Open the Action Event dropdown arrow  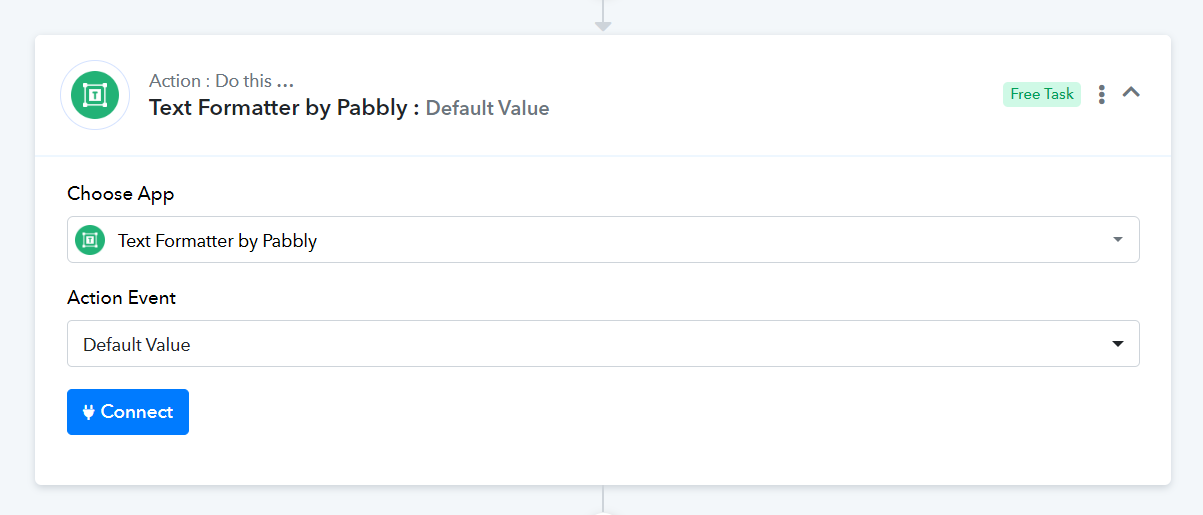(1118, 344)
